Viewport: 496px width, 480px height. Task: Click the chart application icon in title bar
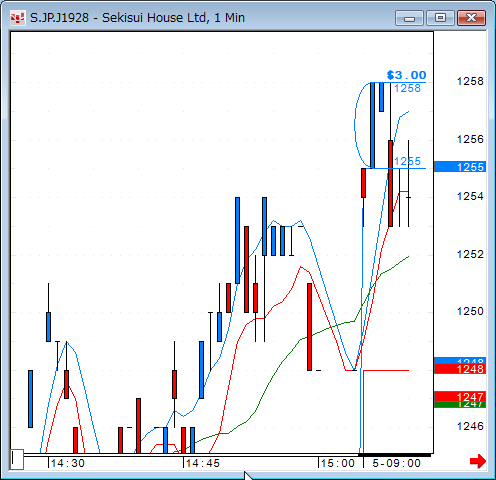click(x=17, y=17)
